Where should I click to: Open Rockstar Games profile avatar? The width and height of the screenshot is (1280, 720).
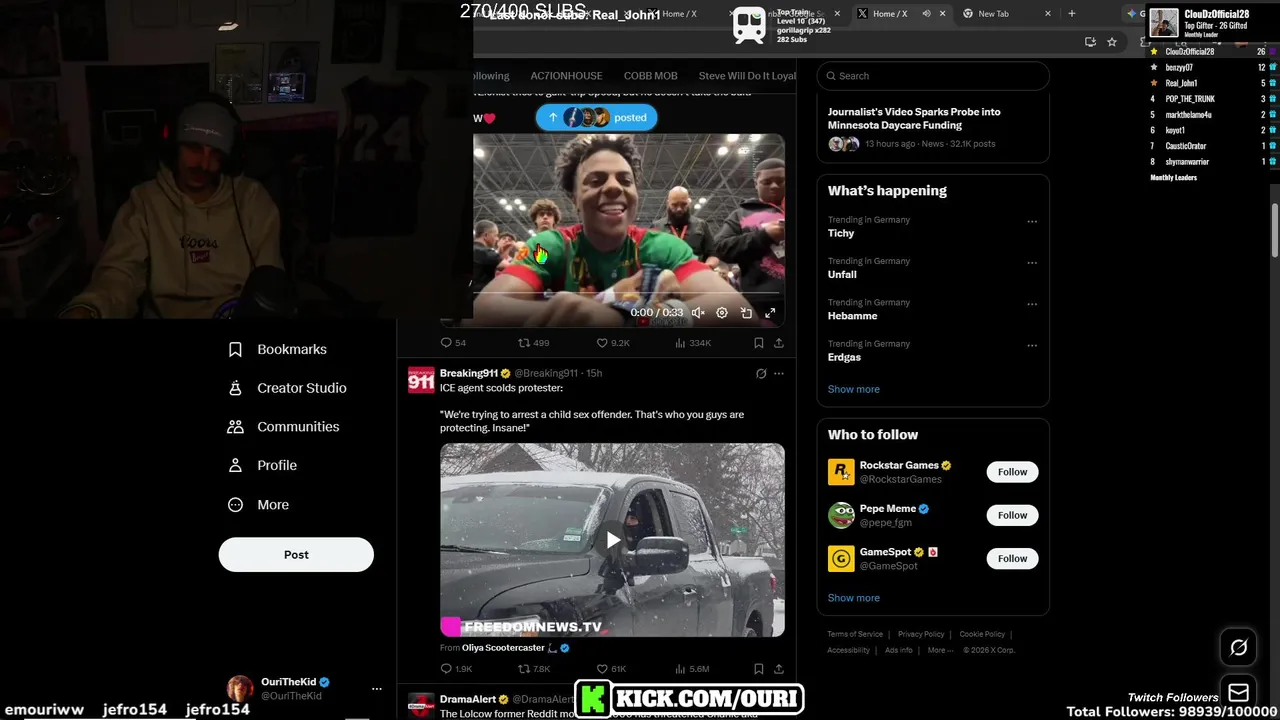click(841, 472)
